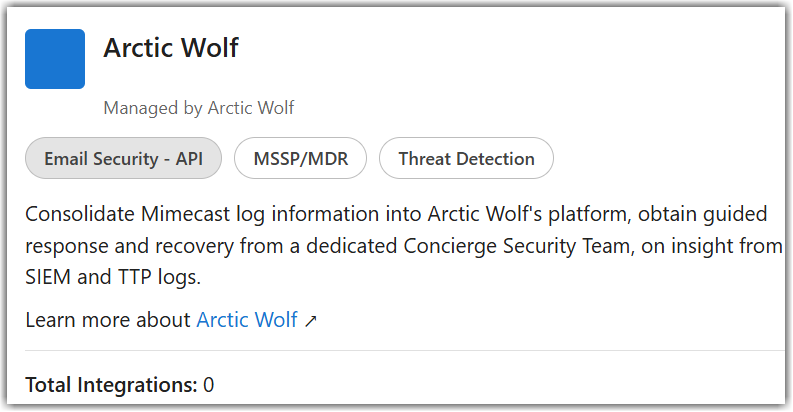
Task: Open the Arctic Wolf hyperlink
Action: pyautogui.click(x=247, y=320)
